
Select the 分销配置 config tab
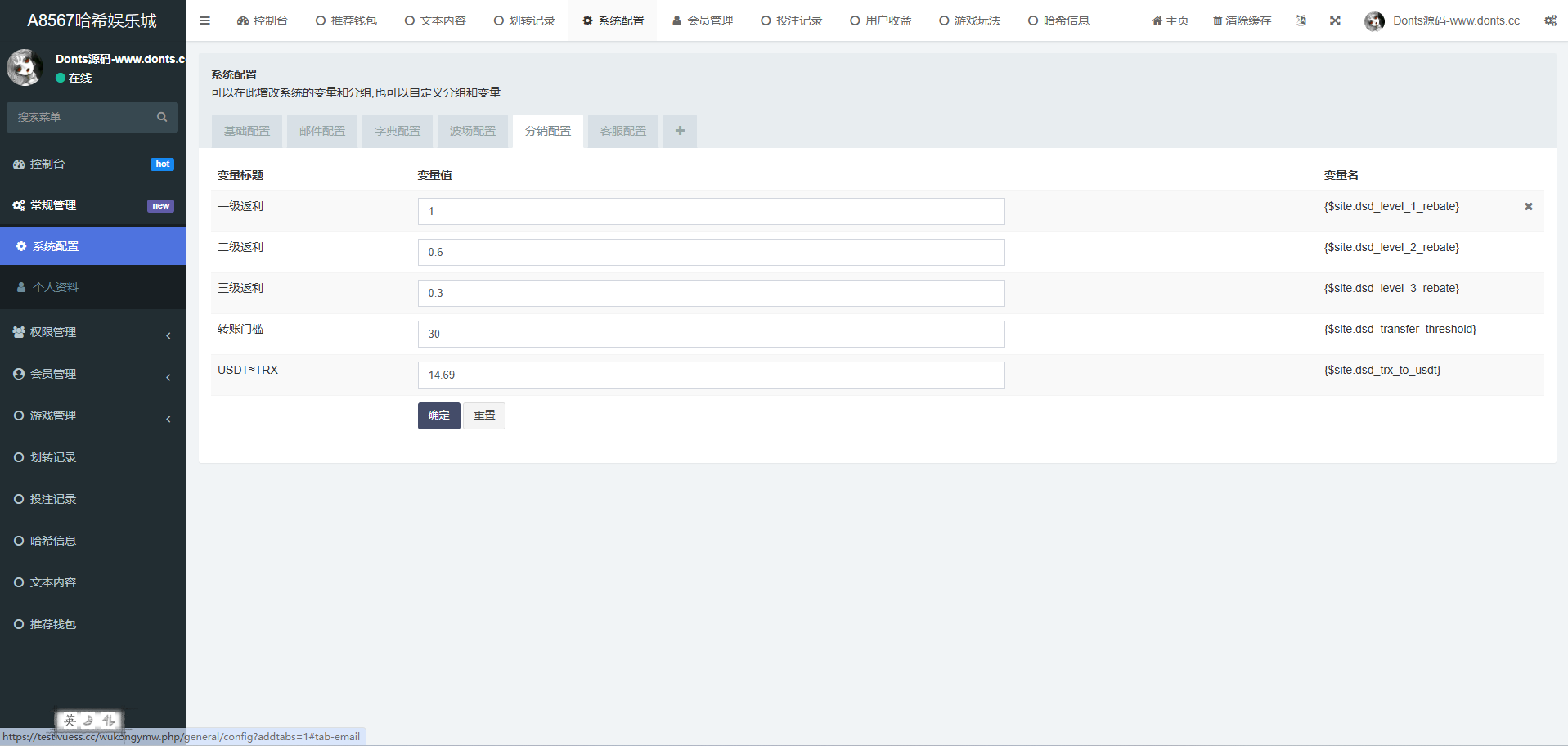tap(548, 131)
